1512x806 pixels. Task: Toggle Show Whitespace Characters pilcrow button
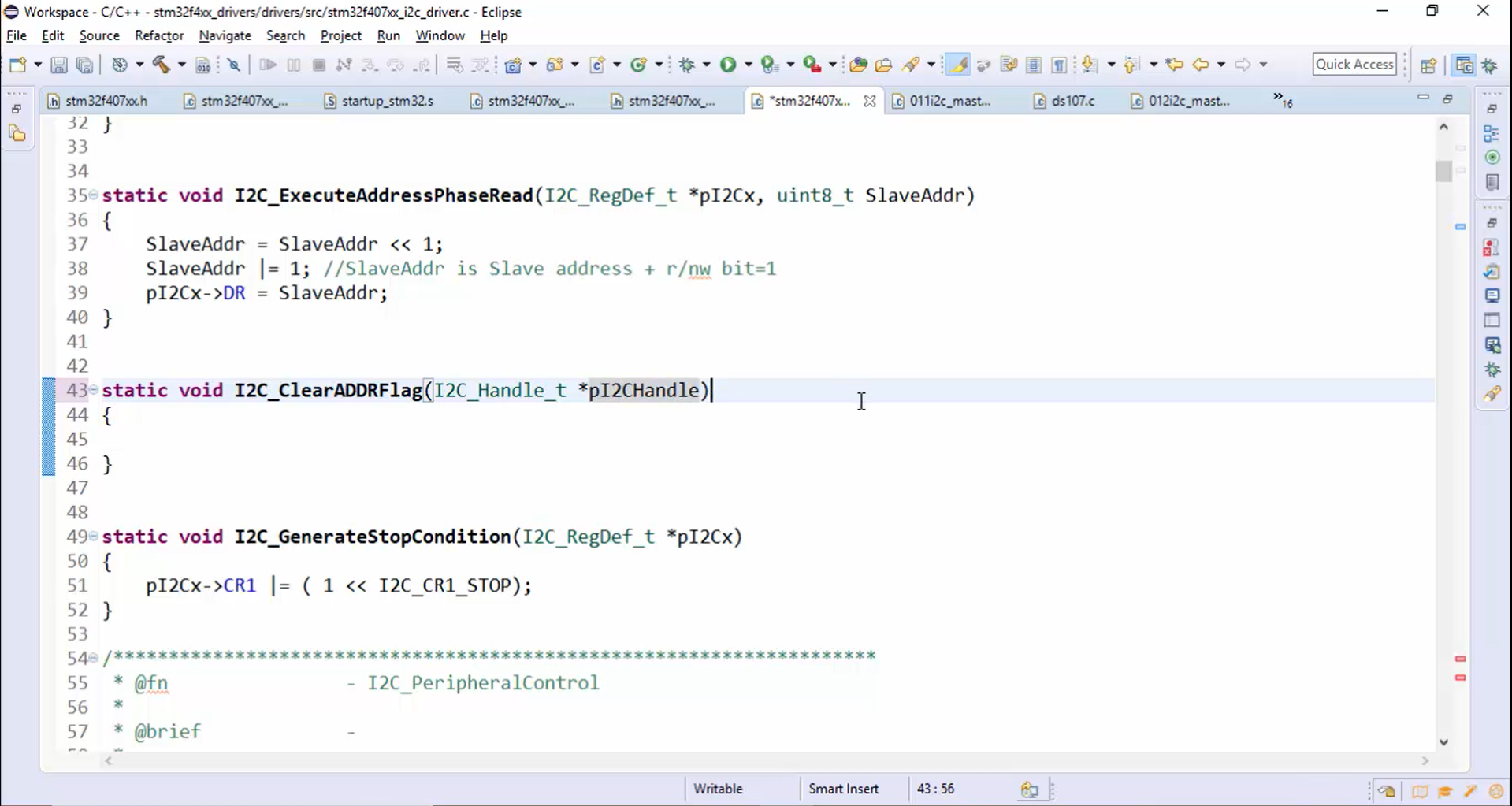1060,65
